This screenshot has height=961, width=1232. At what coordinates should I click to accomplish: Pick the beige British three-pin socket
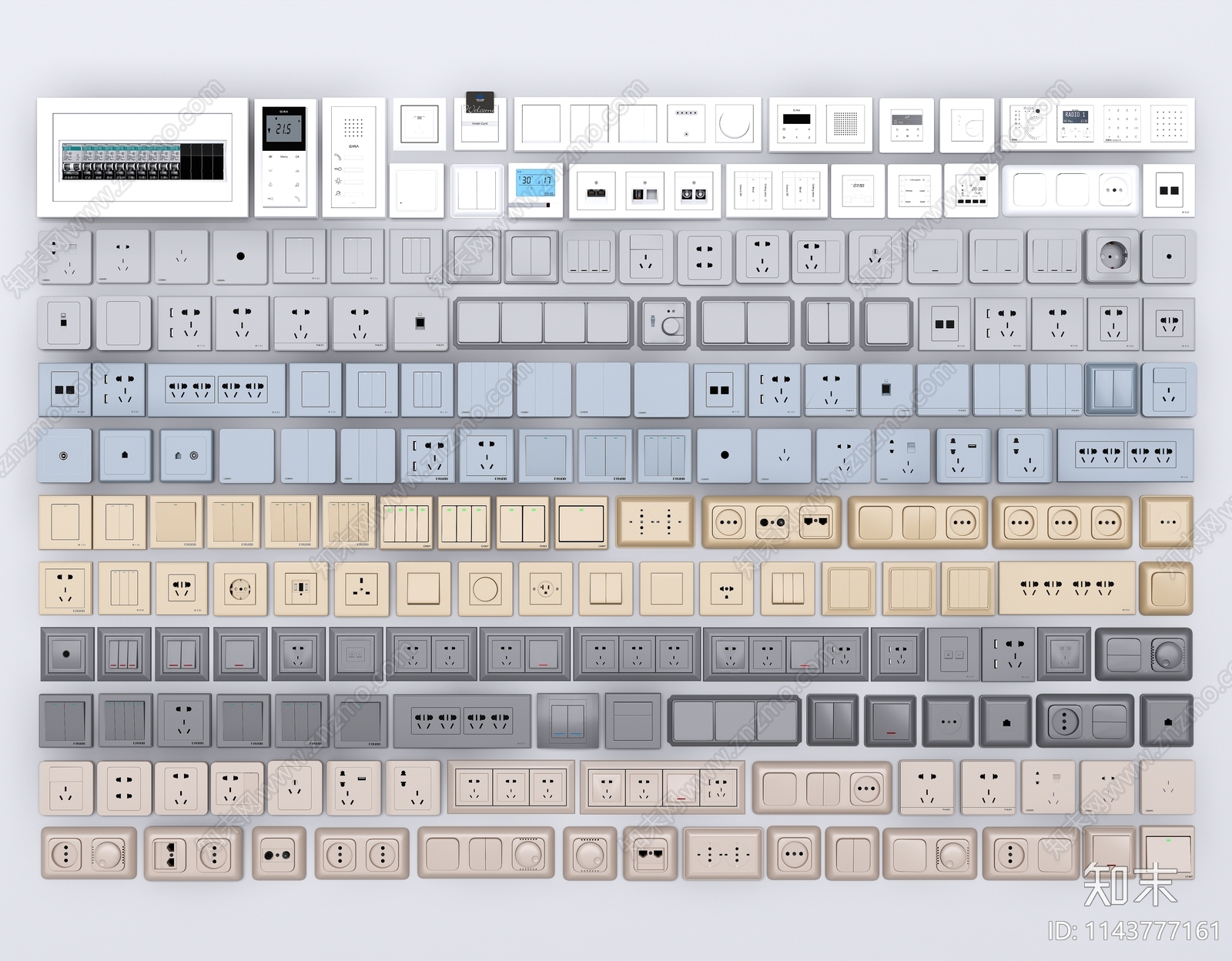(x=362, y=589)
